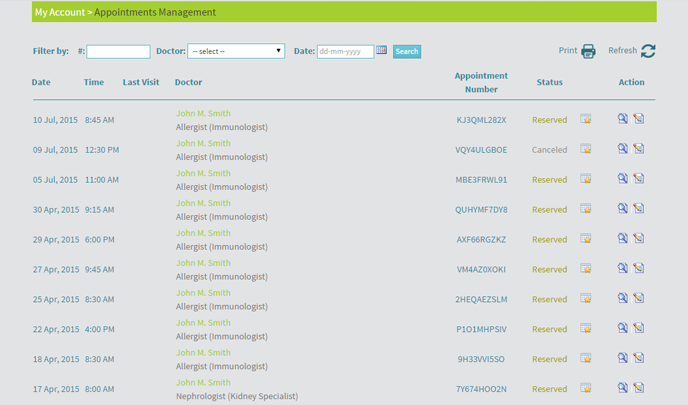
Task: Open the date picker calendar icon
Action: tap(381, 50)
